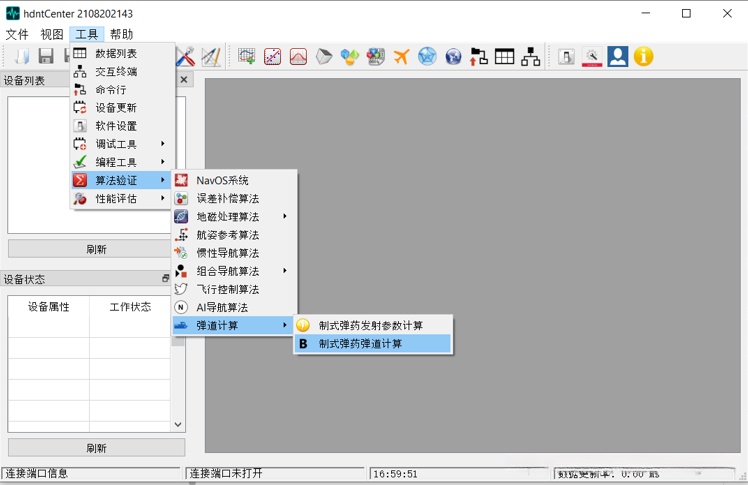This screenshot has height=485, width=748.
Task: Click the dark blue earth globe icon
Action: (x=453, y=56)
